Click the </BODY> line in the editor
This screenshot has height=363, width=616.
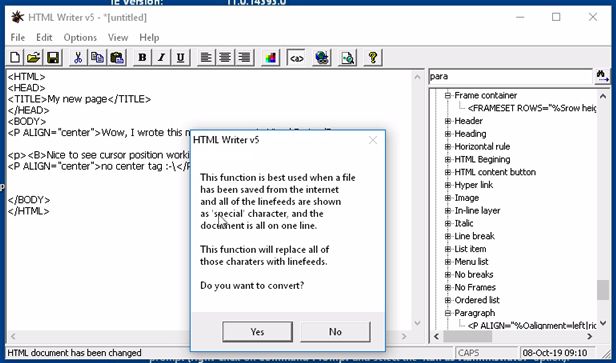click(29, 200)
